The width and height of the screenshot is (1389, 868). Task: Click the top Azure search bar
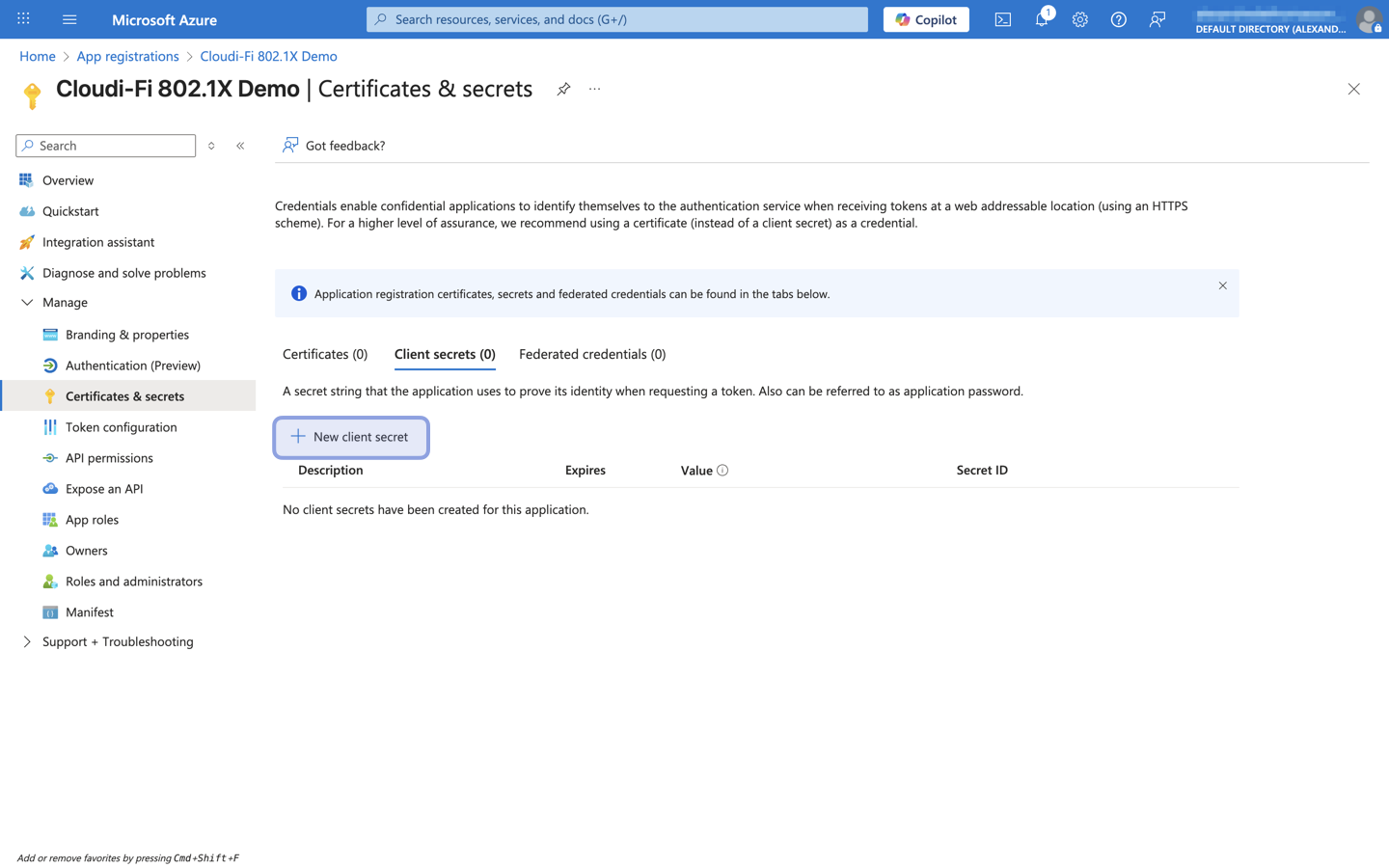[617, 19]
